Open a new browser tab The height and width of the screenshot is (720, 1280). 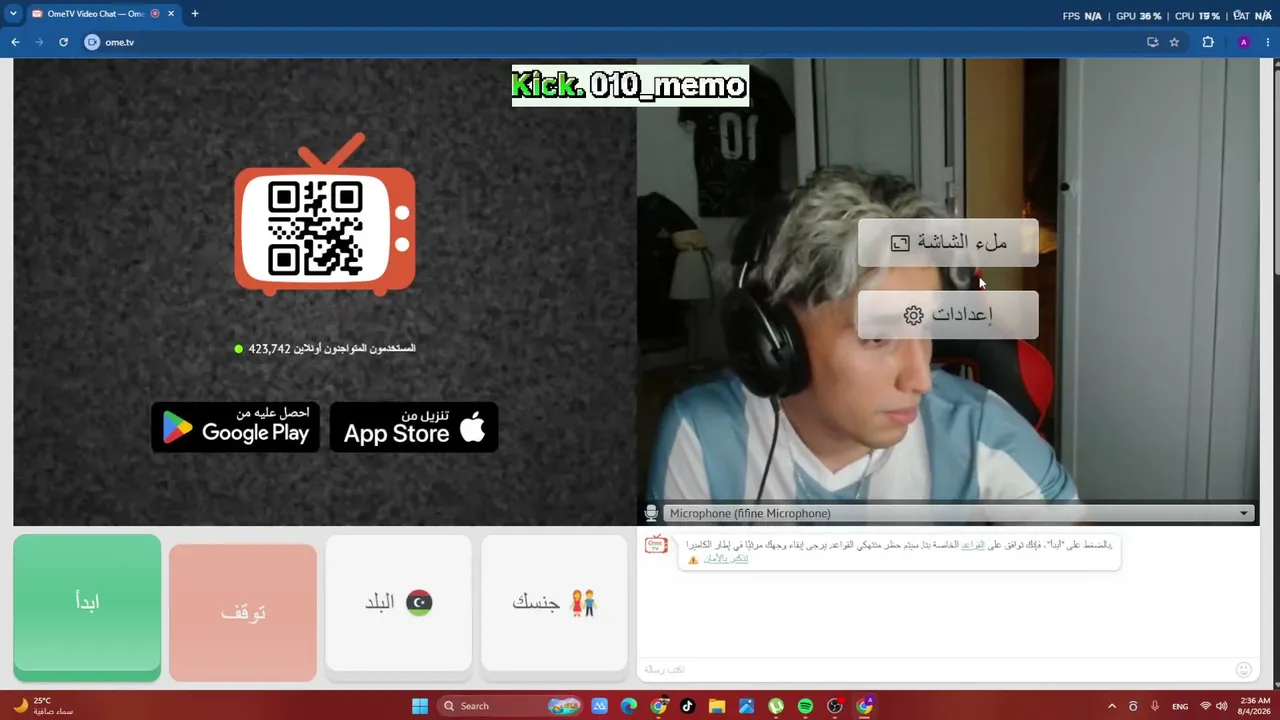pyautogui.click(x=195, y=14)
